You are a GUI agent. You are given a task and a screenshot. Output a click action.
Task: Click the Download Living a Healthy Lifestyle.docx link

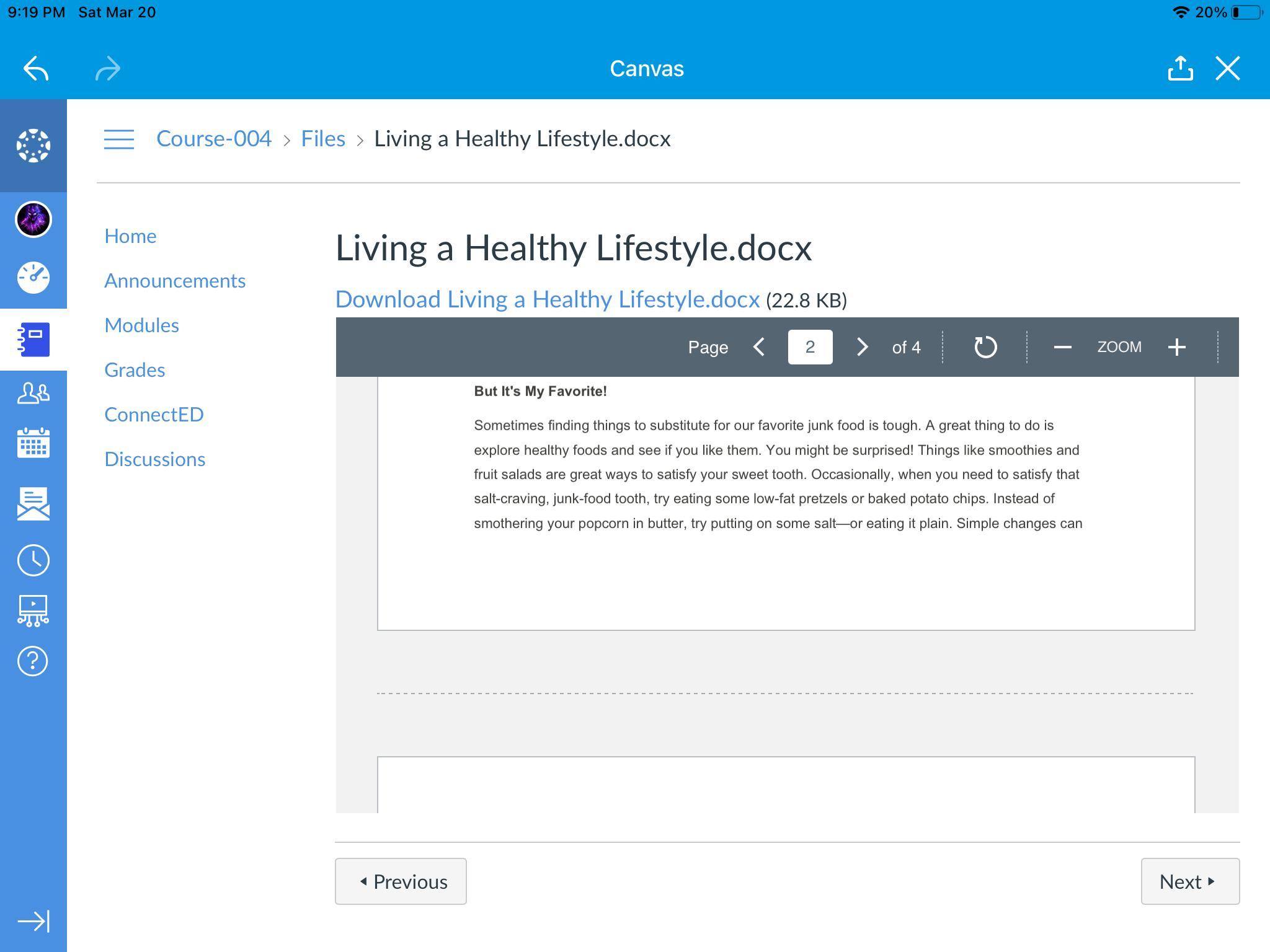tap(547, 299)
